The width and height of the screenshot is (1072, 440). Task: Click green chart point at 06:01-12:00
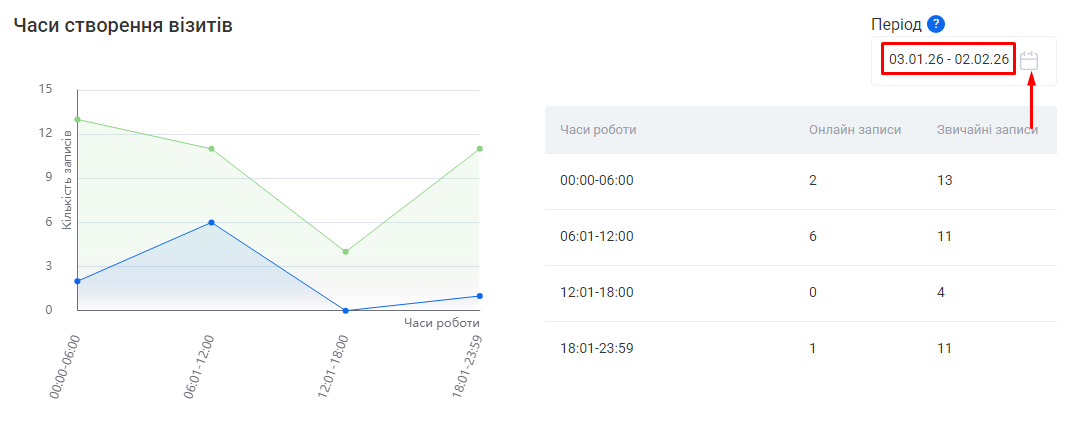(x=211, y=149)
